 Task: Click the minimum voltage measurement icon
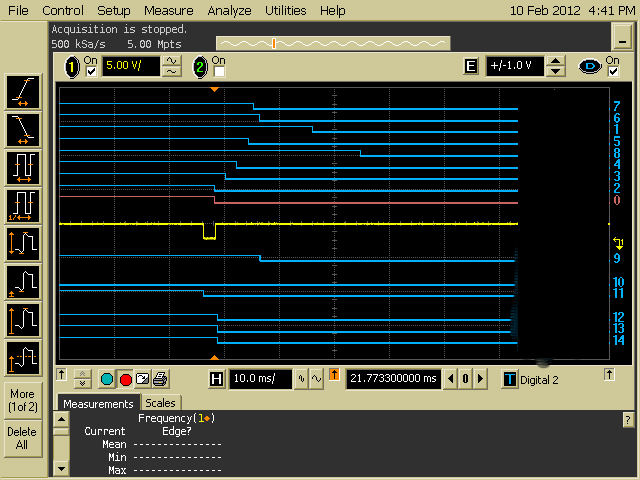(23, 282)
